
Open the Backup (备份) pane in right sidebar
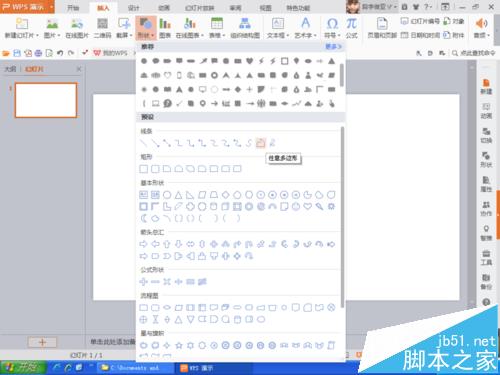tap(486, 282)
